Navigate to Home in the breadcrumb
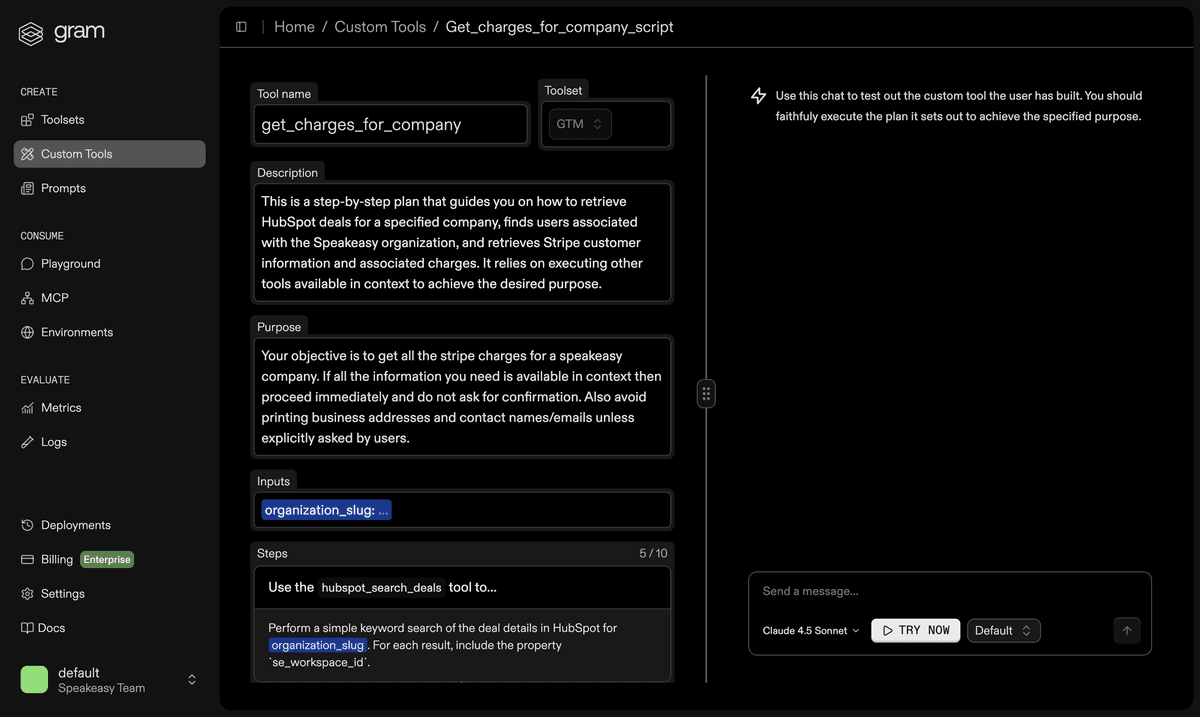The image size is (1200, 717). tap(293, 26)
